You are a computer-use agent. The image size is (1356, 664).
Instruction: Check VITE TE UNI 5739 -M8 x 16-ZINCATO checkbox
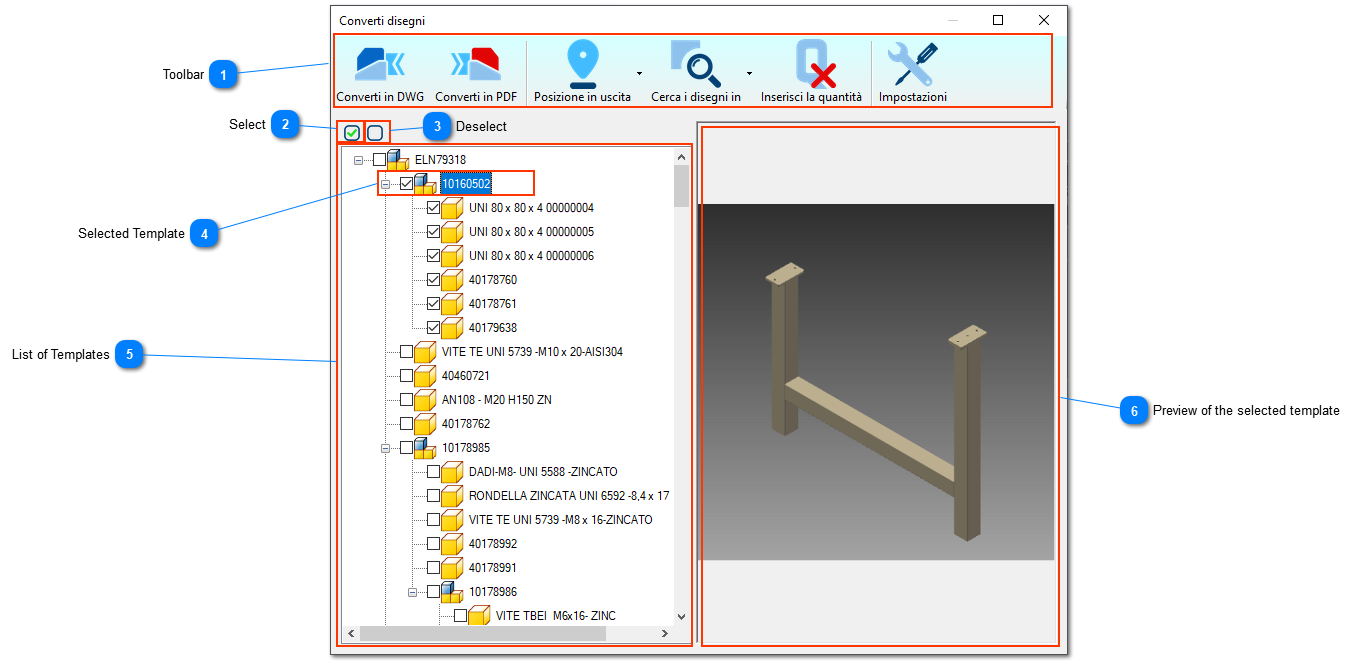(433, 520)
